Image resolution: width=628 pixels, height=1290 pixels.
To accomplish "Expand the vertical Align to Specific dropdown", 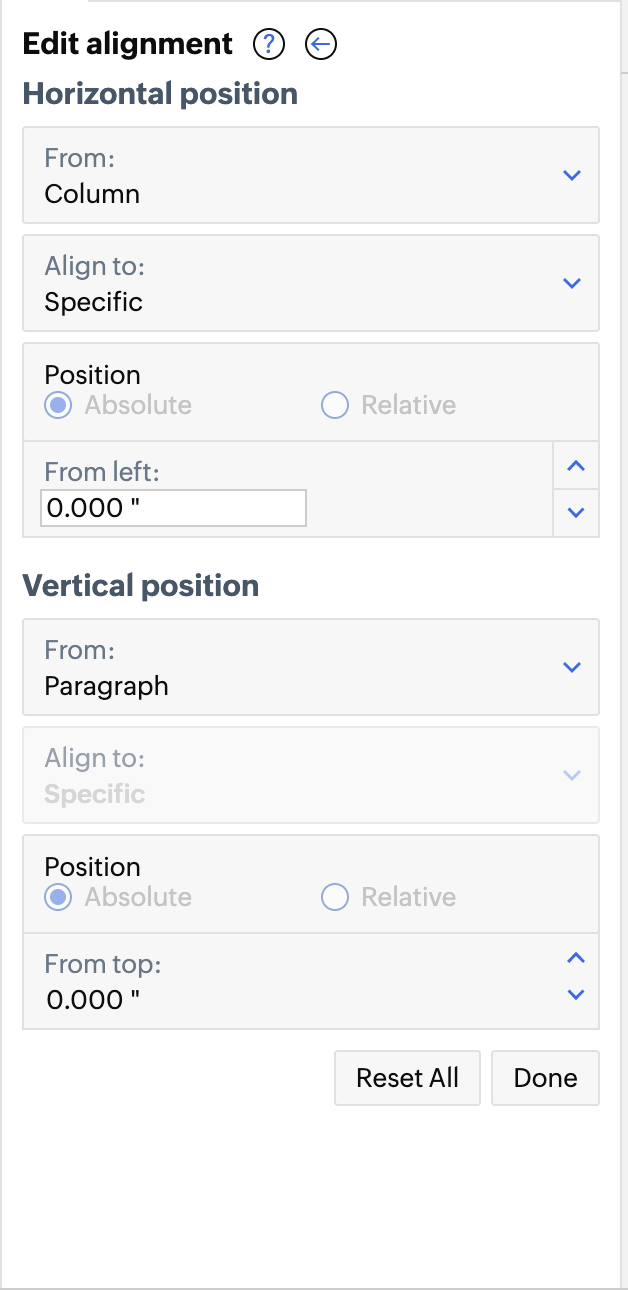I will pyautogui.click(x=310, y=775).
